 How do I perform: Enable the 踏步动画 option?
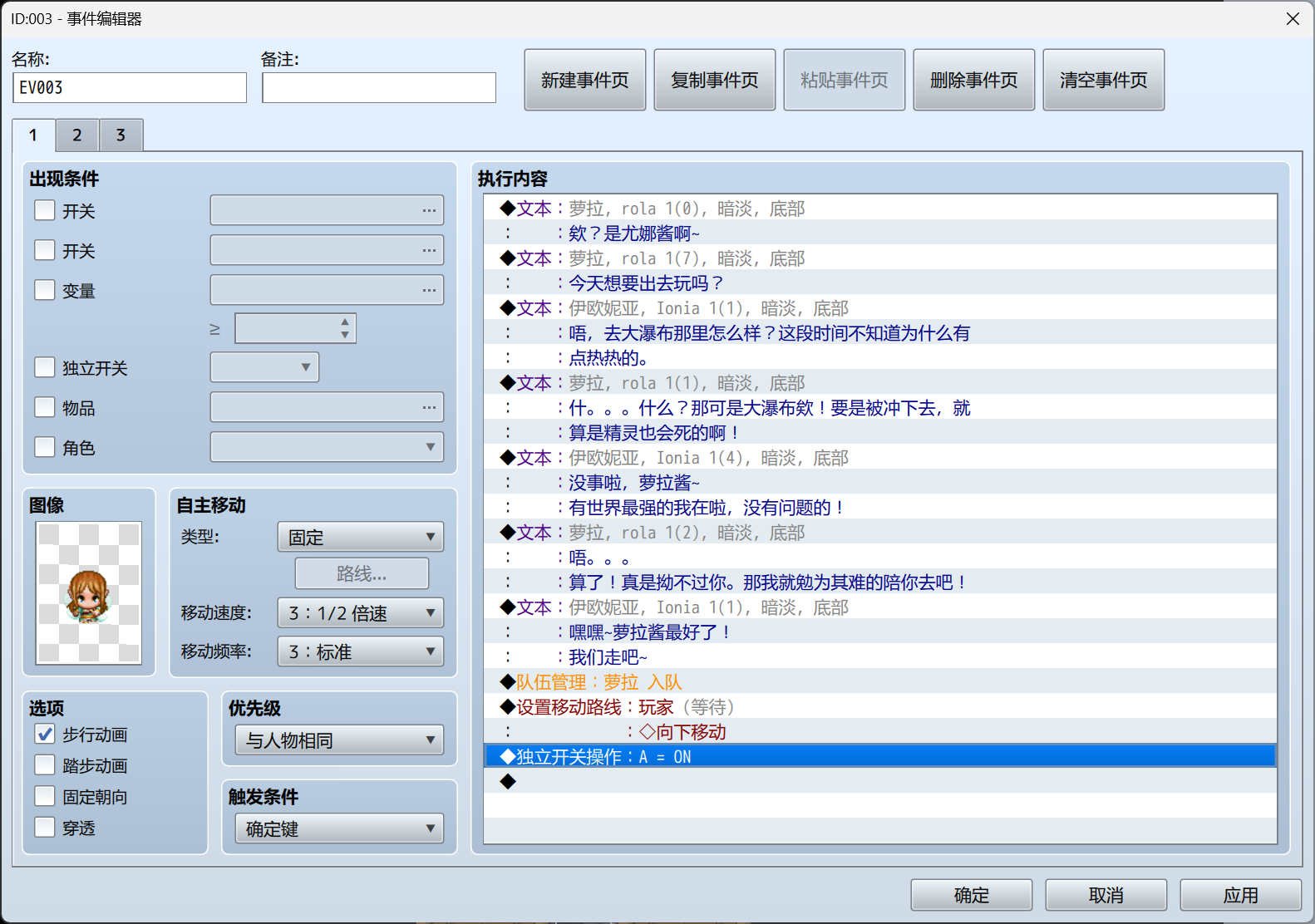click(45, 765)
